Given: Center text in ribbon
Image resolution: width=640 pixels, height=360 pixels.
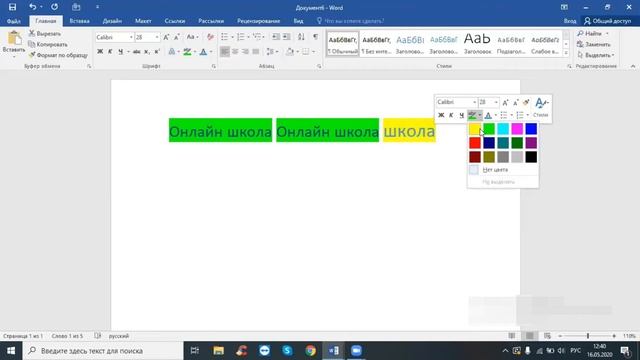Looking at the screenshot, I should tap(235, 51).
